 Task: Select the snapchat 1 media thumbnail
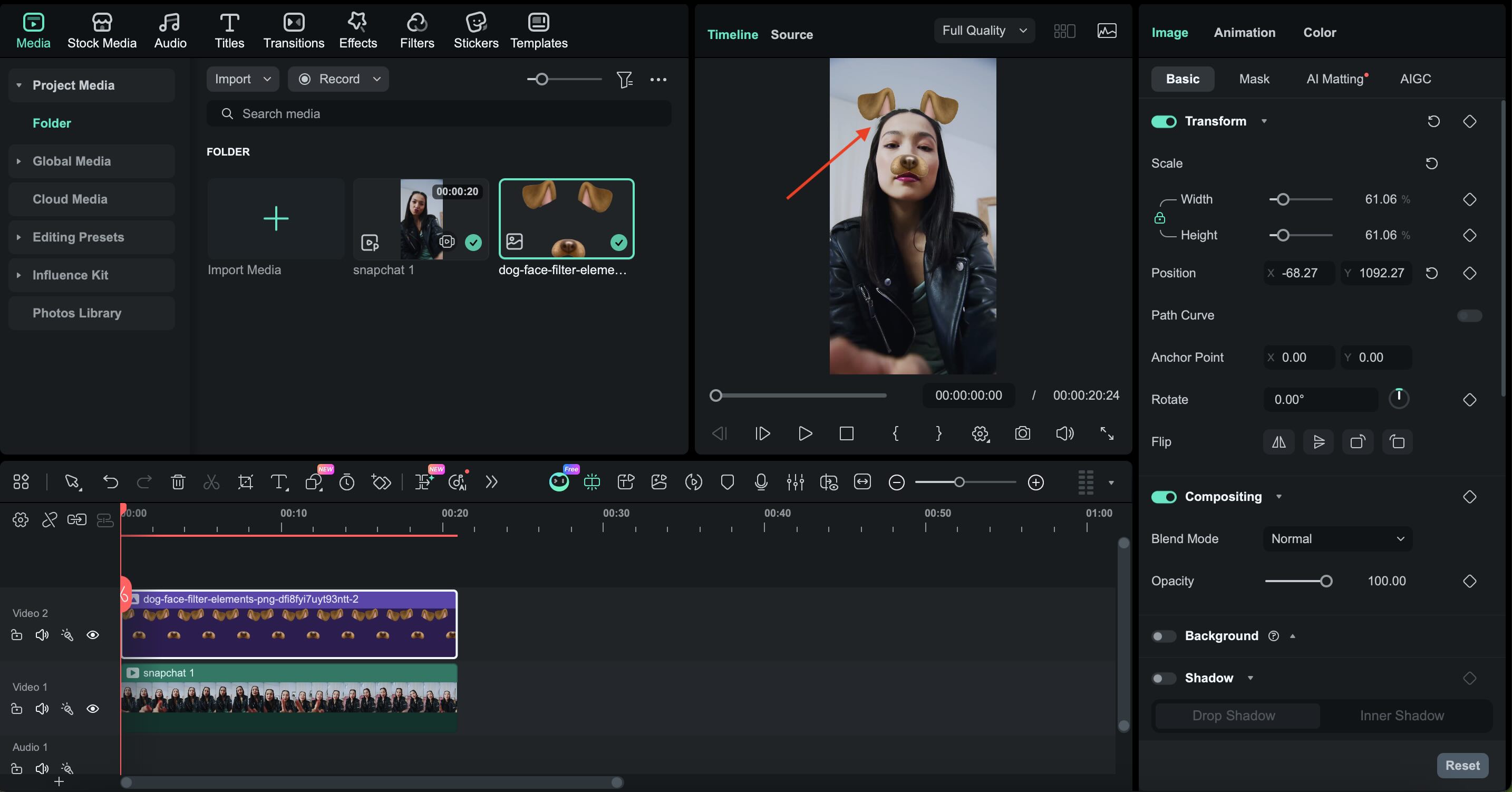pos(421,218)
